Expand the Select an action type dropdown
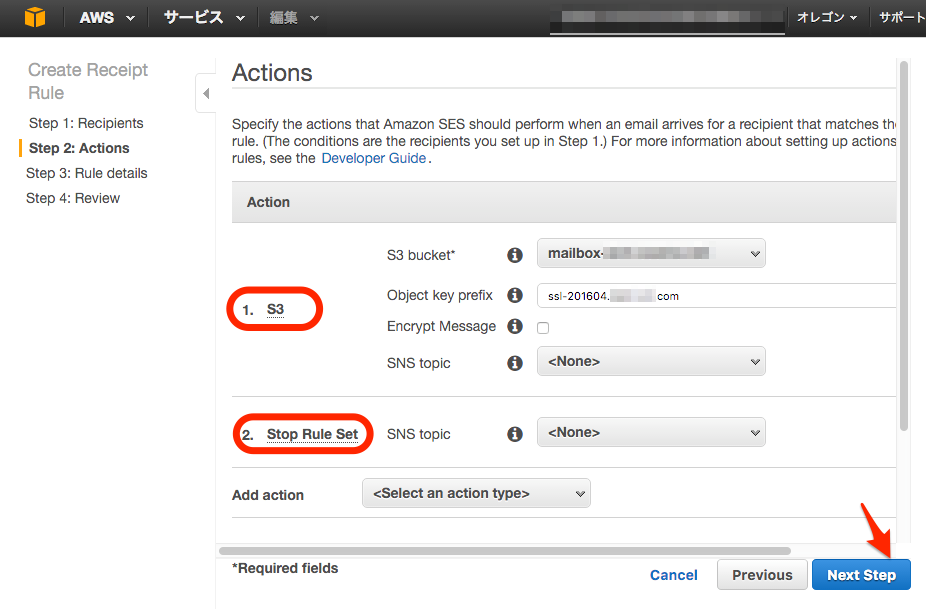The image size is (926, 614). (476, 494)
